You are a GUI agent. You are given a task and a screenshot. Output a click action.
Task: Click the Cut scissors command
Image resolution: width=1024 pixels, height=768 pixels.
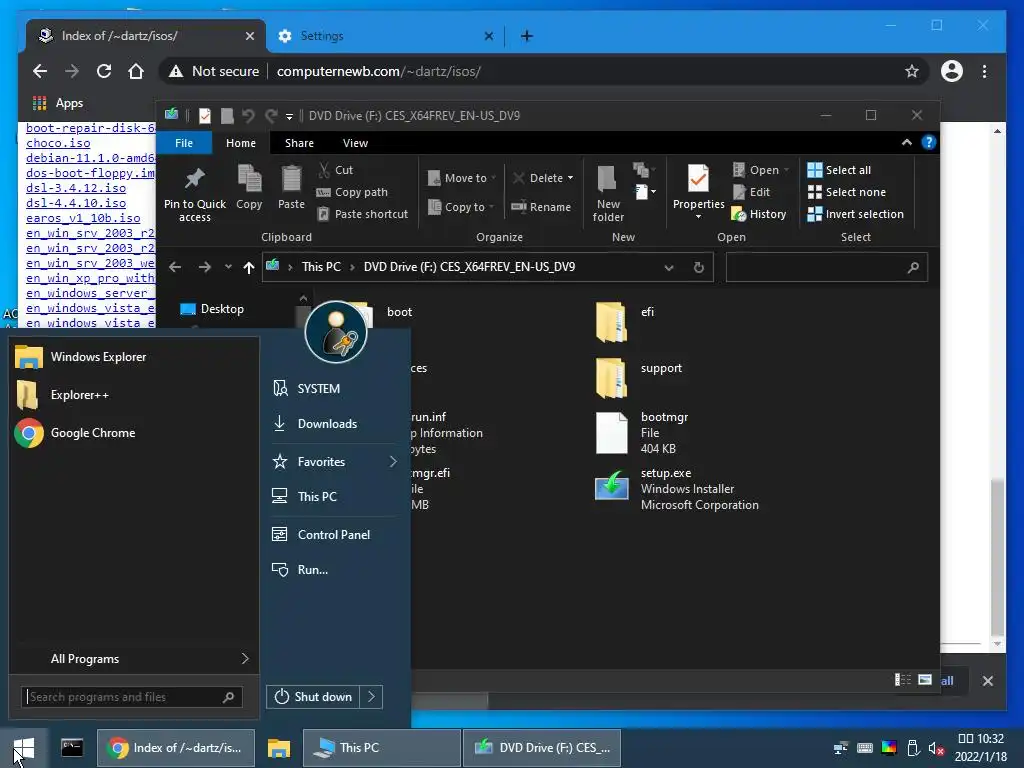click(x=335, y=170)
